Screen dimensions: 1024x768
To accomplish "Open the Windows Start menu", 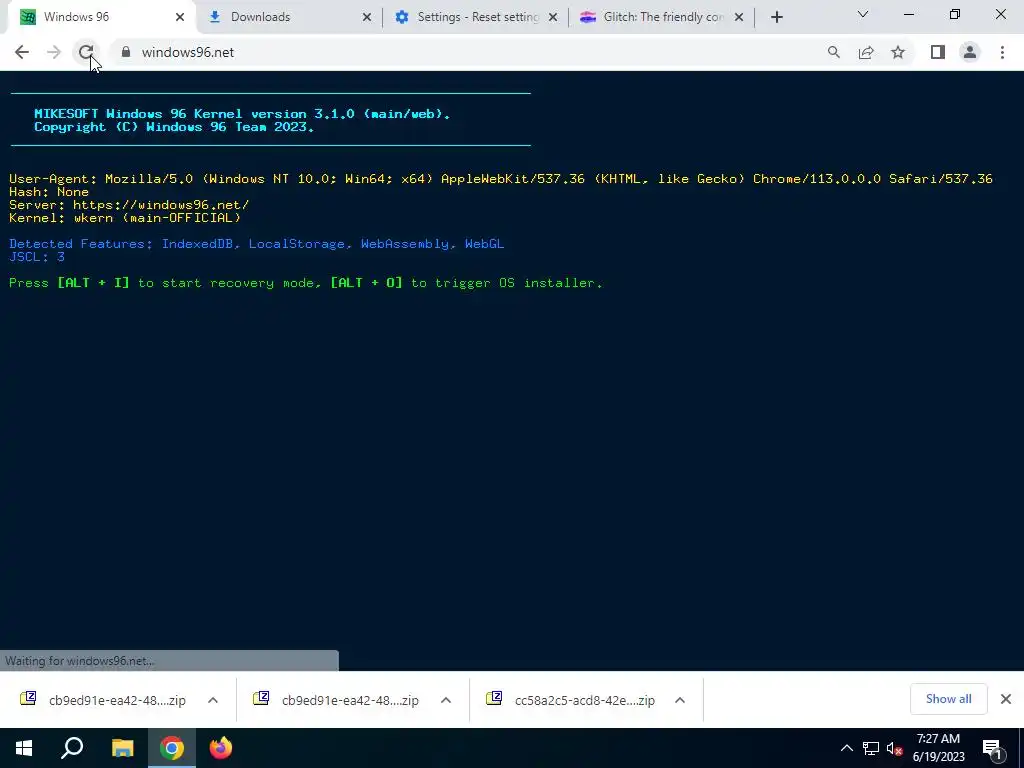I will point(24,748).
